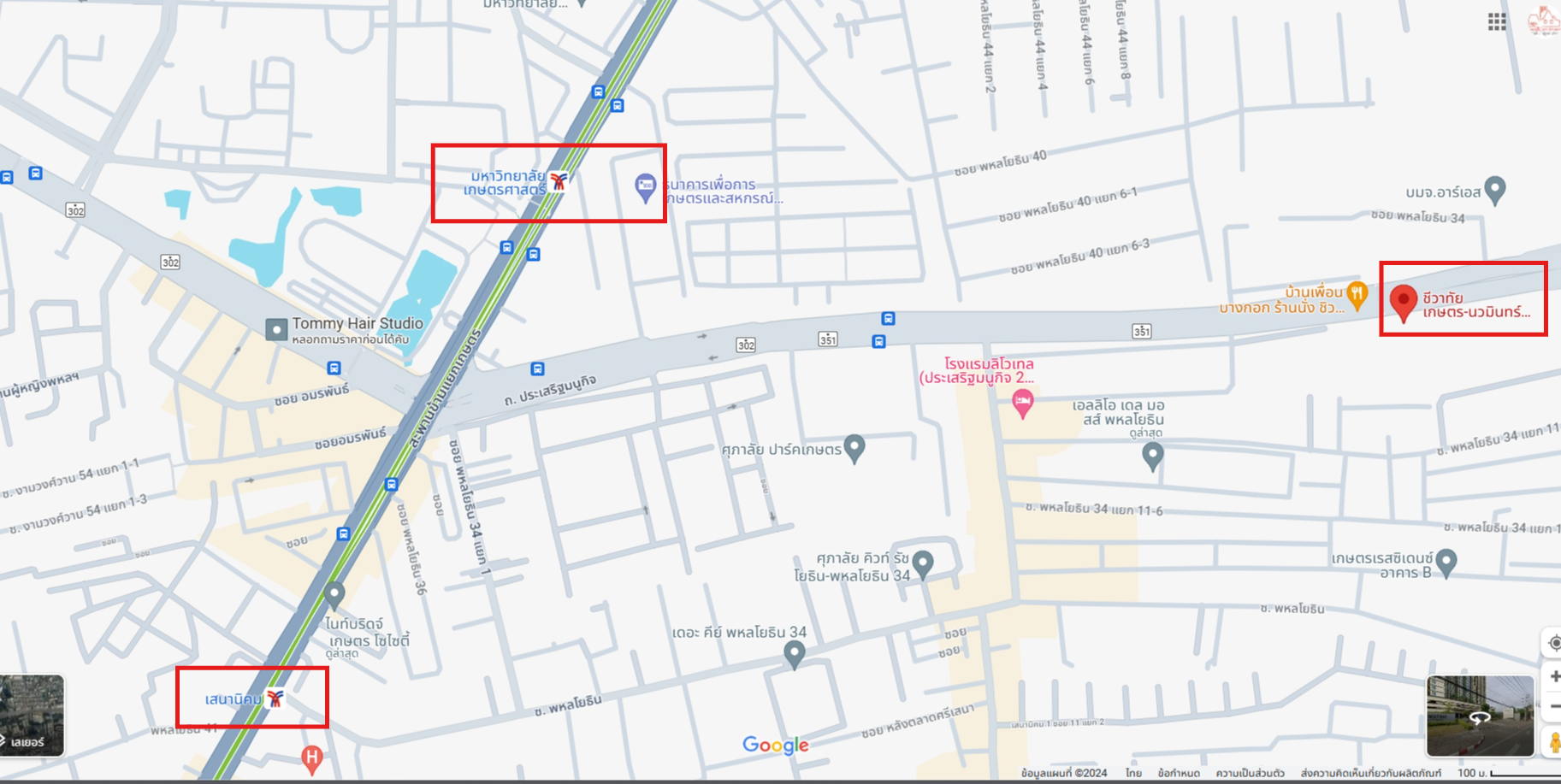Click the purple bank marker near ธนาคารเพื่อการเกษตร
Screen dimensions: 1561x784
click(x=645, y=188)
